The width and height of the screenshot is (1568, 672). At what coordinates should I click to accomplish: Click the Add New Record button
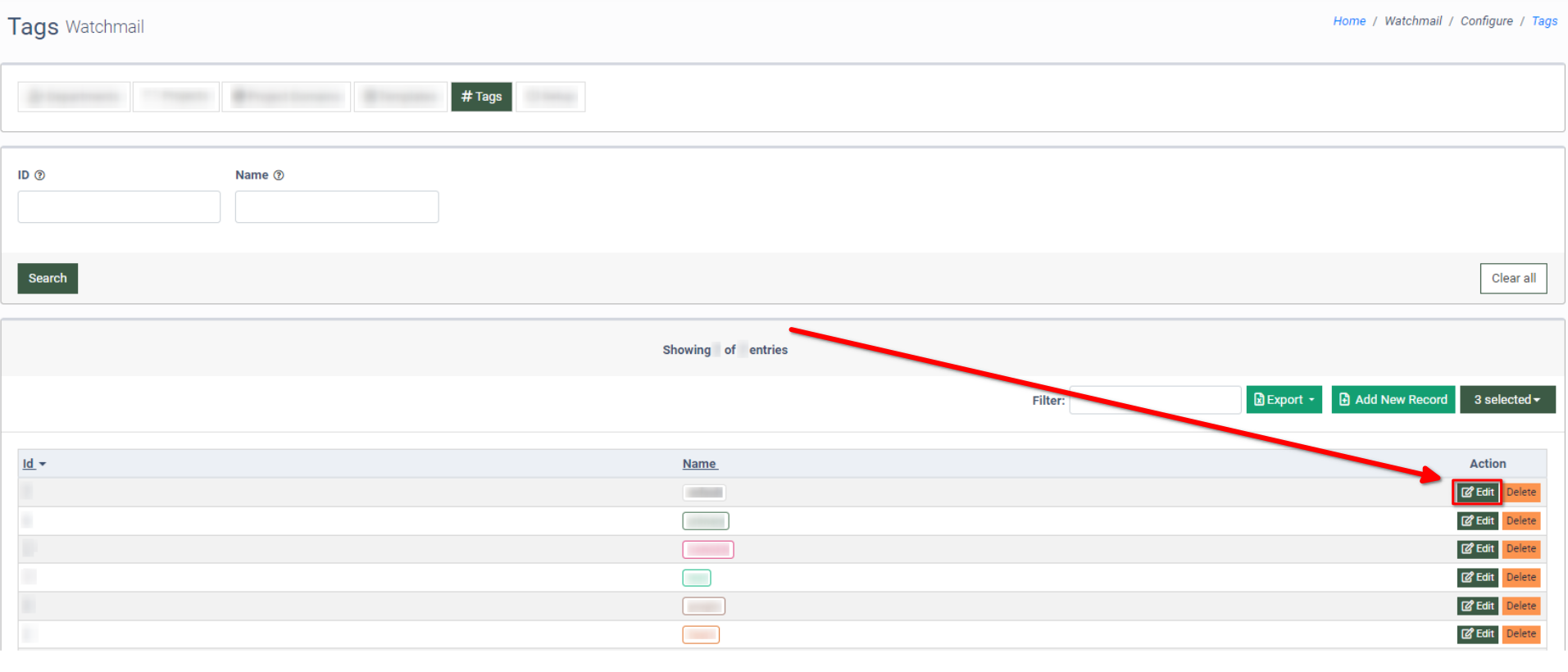pos(1393,400)
